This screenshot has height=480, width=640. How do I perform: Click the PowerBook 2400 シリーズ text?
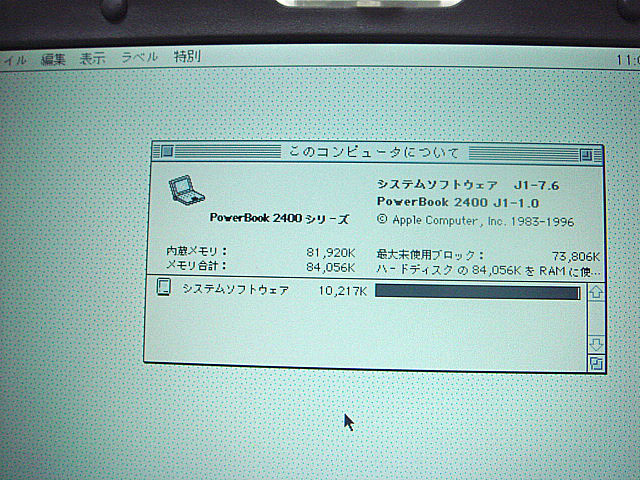click(279, 218)
